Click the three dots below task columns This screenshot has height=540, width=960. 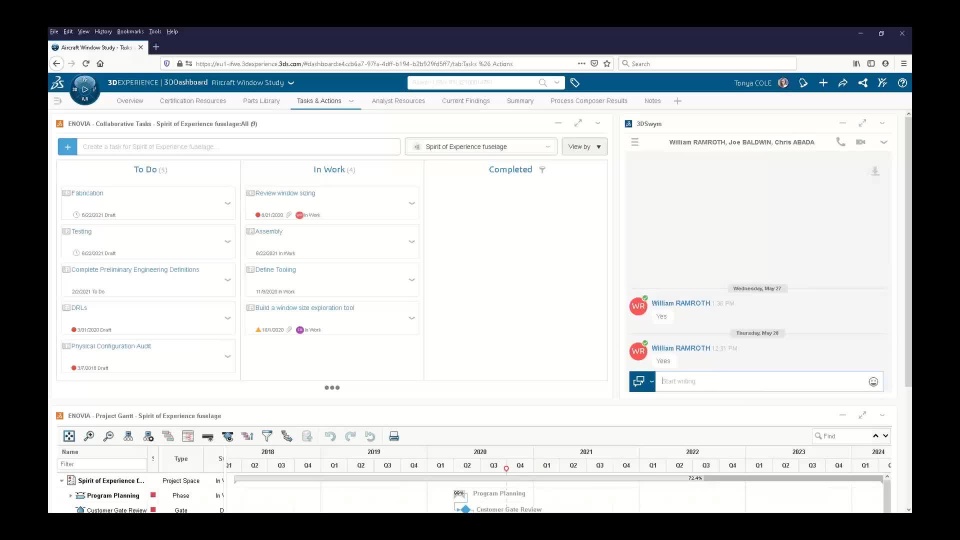coord(332,388)
